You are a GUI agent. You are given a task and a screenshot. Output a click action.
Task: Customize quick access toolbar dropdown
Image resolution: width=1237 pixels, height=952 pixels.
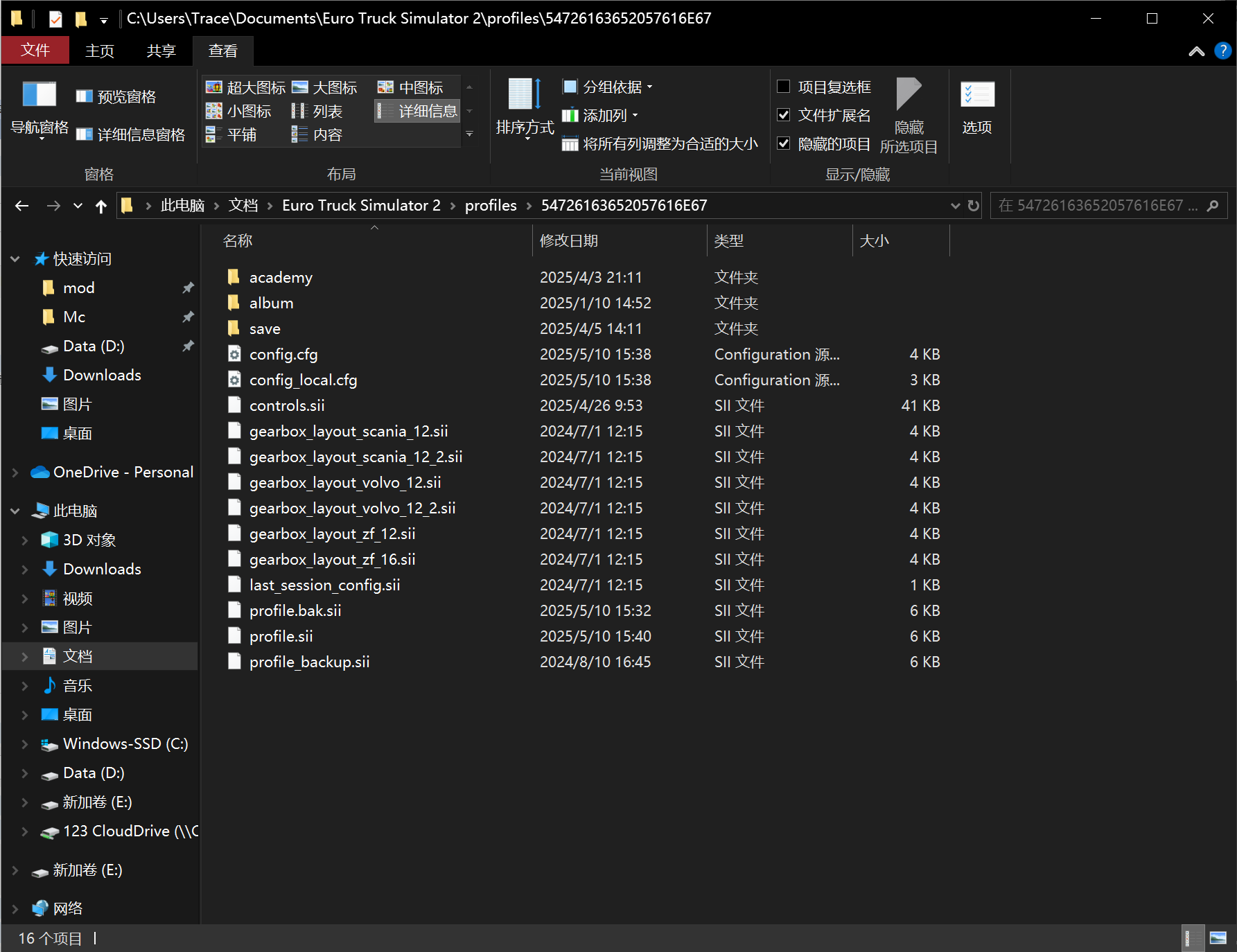pos(104,19)
